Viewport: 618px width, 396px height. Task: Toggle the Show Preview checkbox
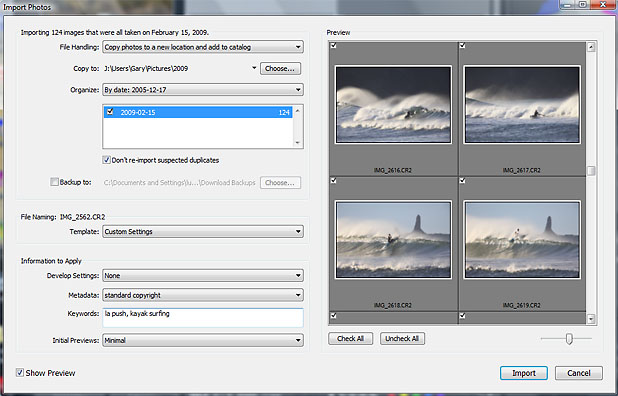pyautogui.click(x=20, y=372)
